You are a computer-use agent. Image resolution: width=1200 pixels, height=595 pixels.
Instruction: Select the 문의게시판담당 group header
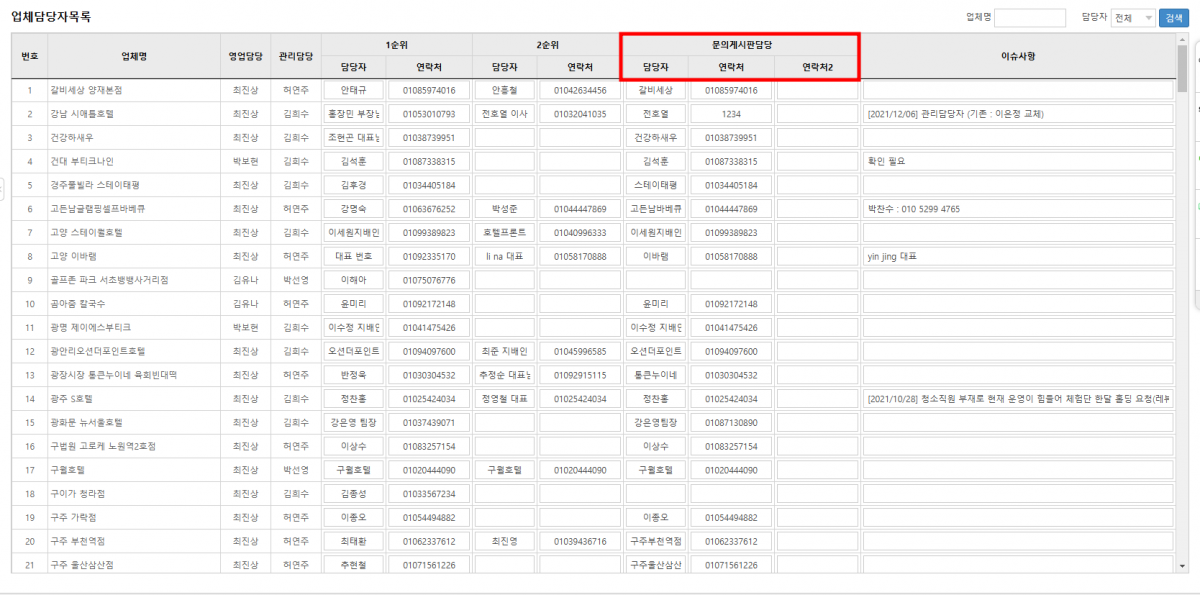coord(739,45)
